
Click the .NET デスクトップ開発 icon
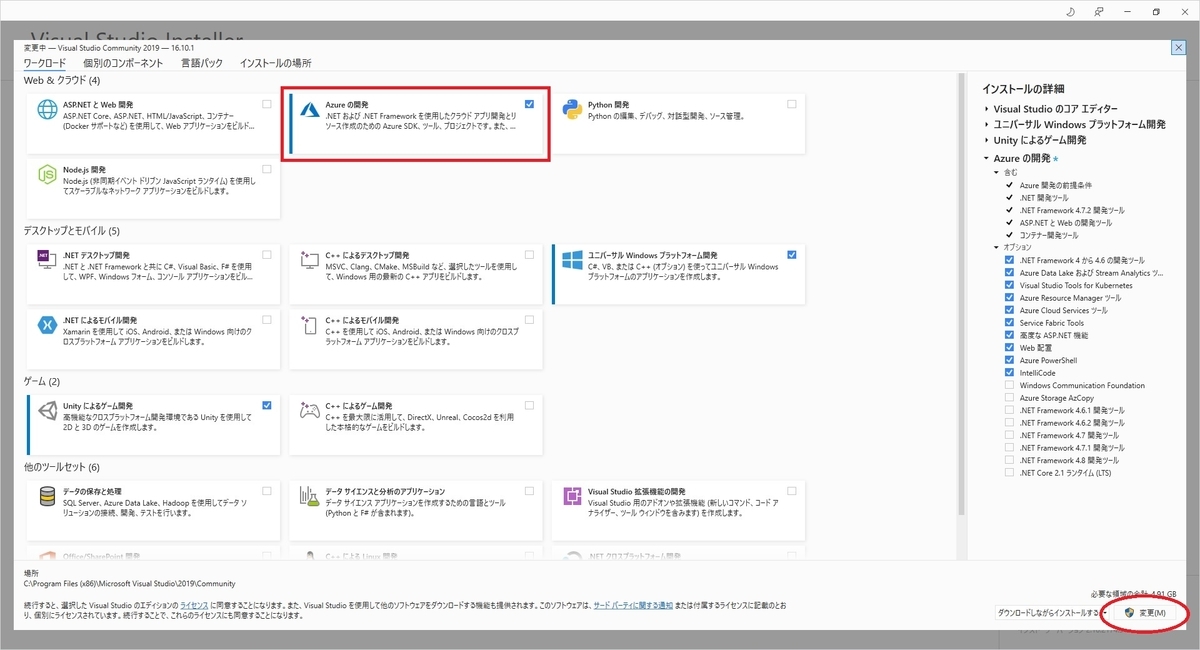[47, 260]
